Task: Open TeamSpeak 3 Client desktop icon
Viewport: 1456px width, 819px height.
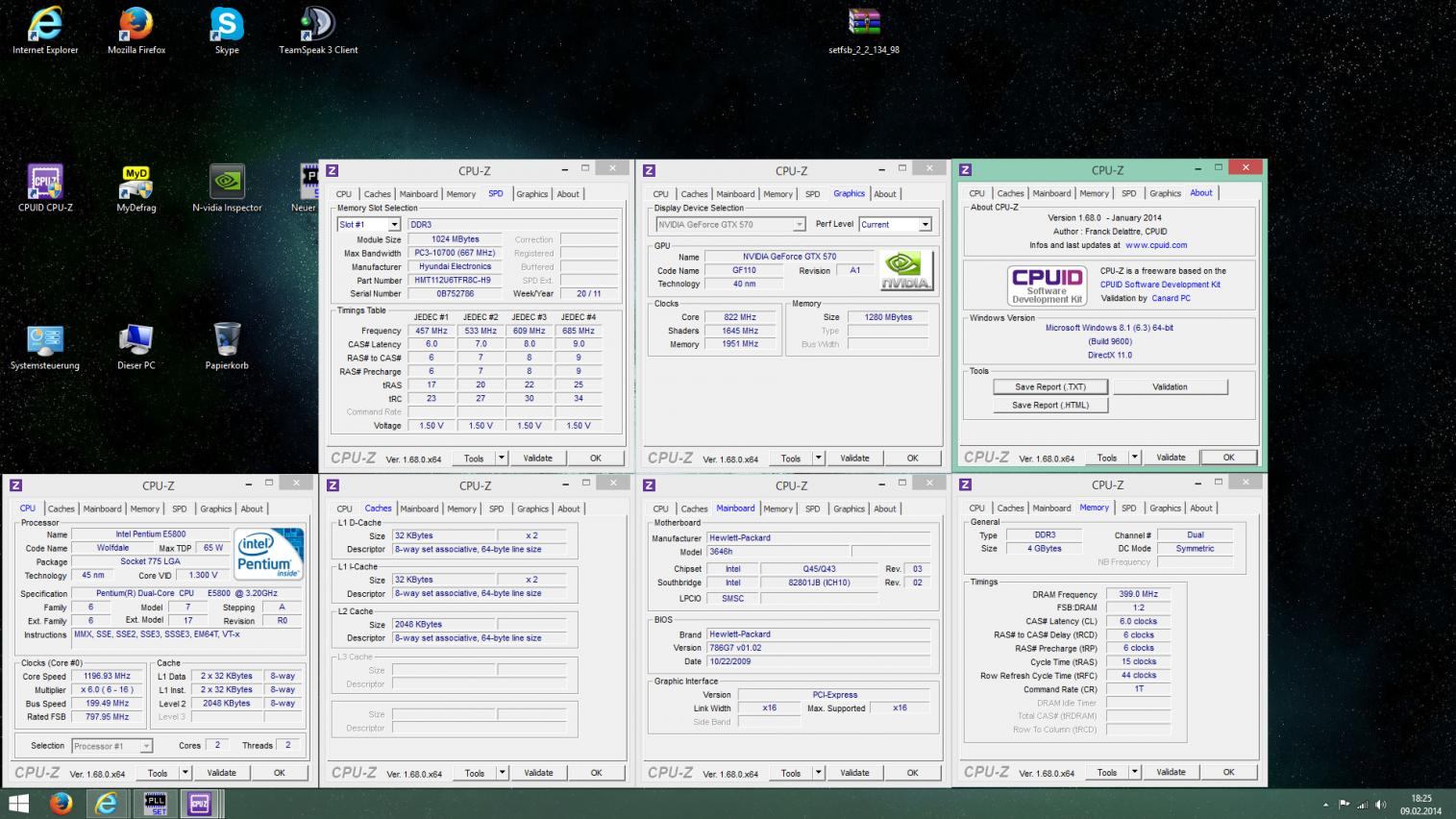Action: point(318,26)
